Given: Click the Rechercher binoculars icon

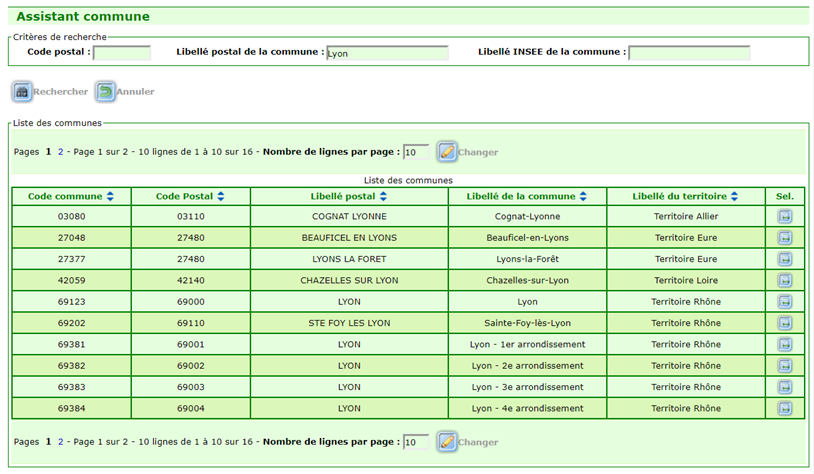Looking at the screenshot, I should [22, 92].
